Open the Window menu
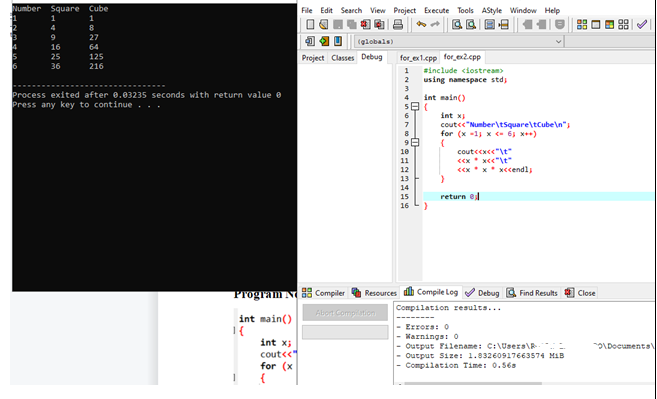Viewport: 657px width, 399px height. [523, 10]
